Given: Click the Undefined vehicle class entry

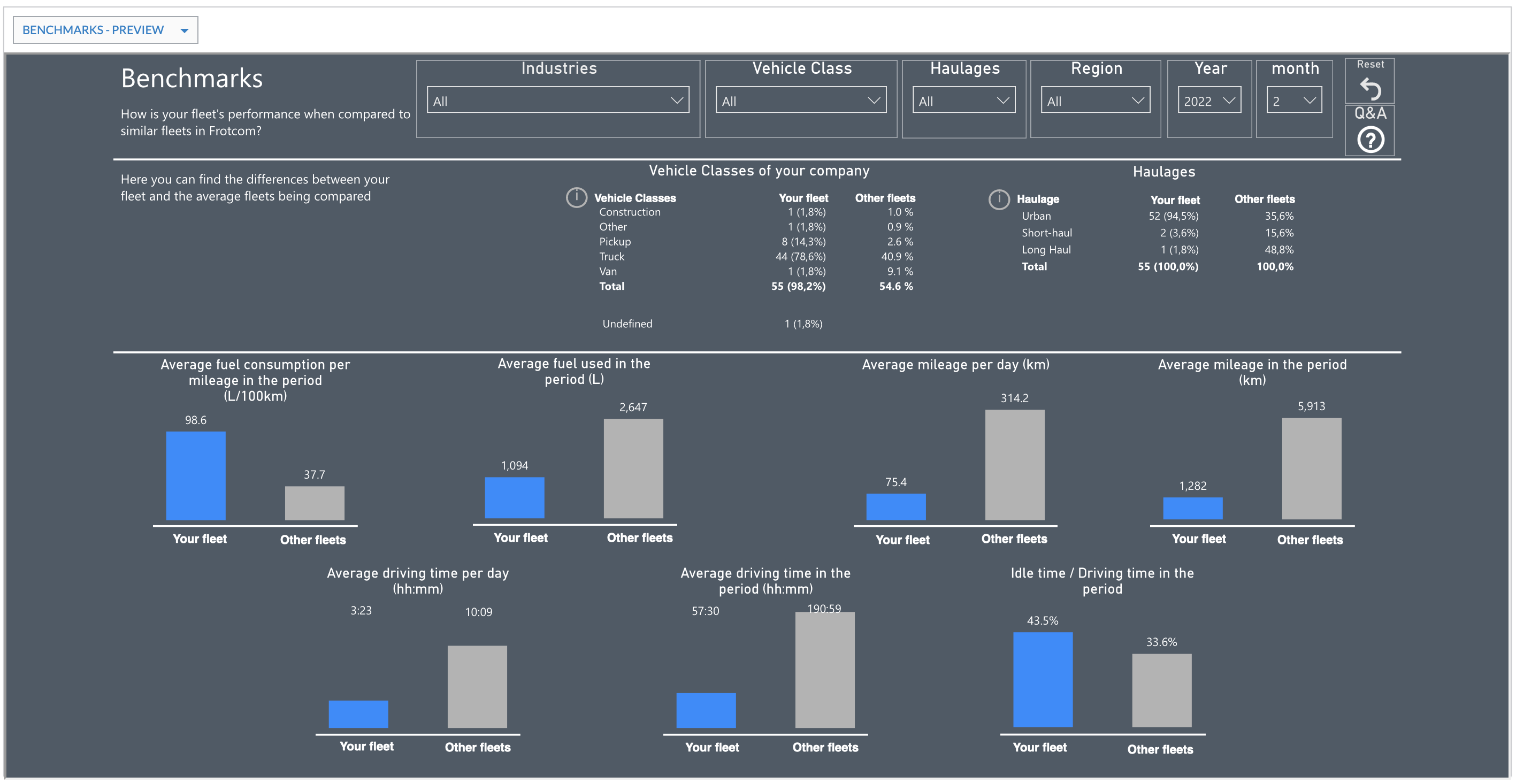Looking at the screenshot, I should pyautogui.click(x=627, y=324).
